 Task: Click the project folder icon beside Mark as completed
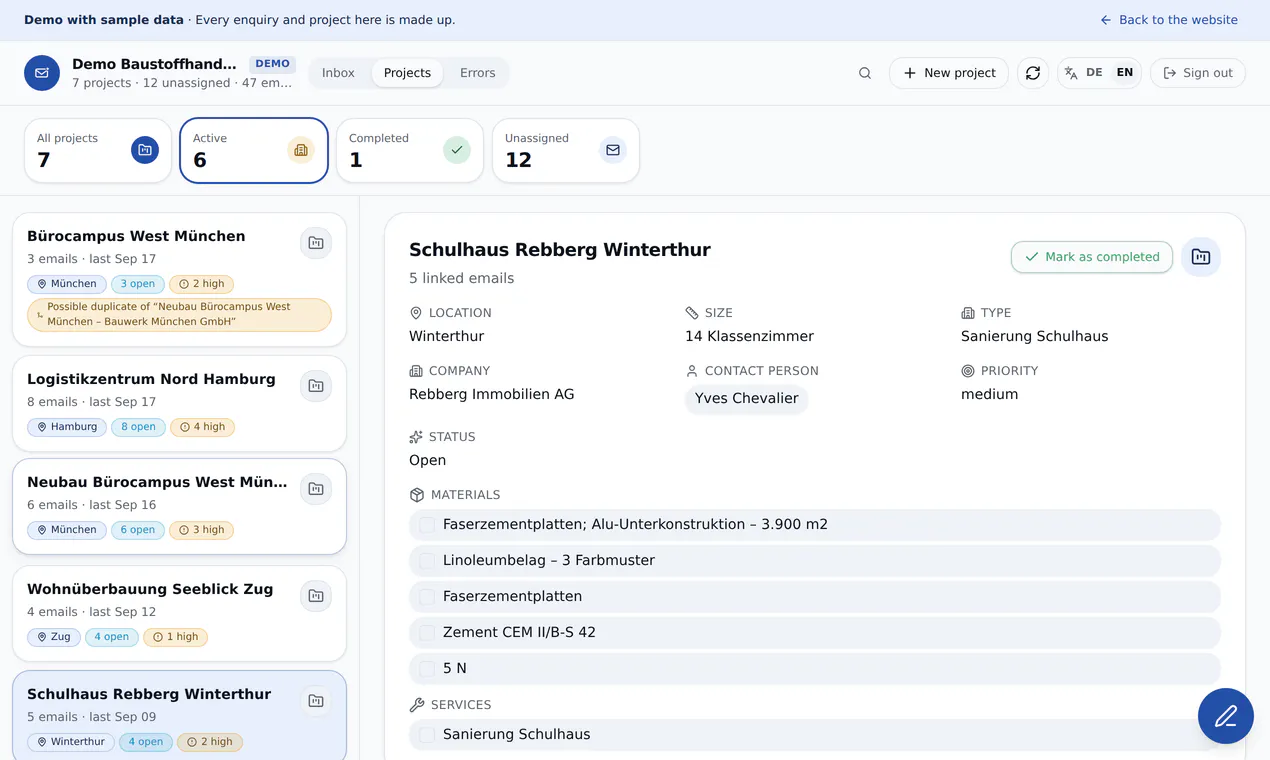pos(1201,257)
